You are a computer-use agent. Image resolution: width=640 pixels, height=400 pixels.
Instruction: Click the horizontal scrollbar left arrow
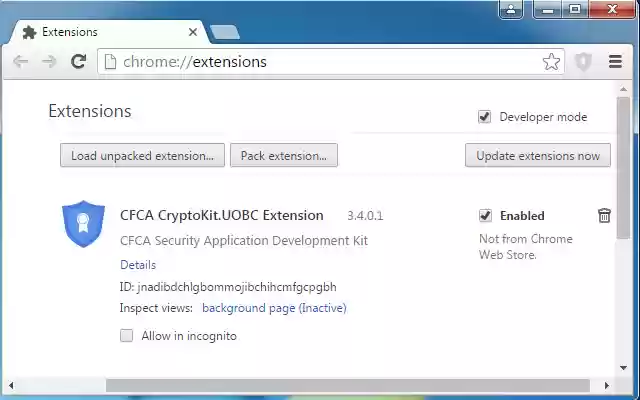[11, 385]
